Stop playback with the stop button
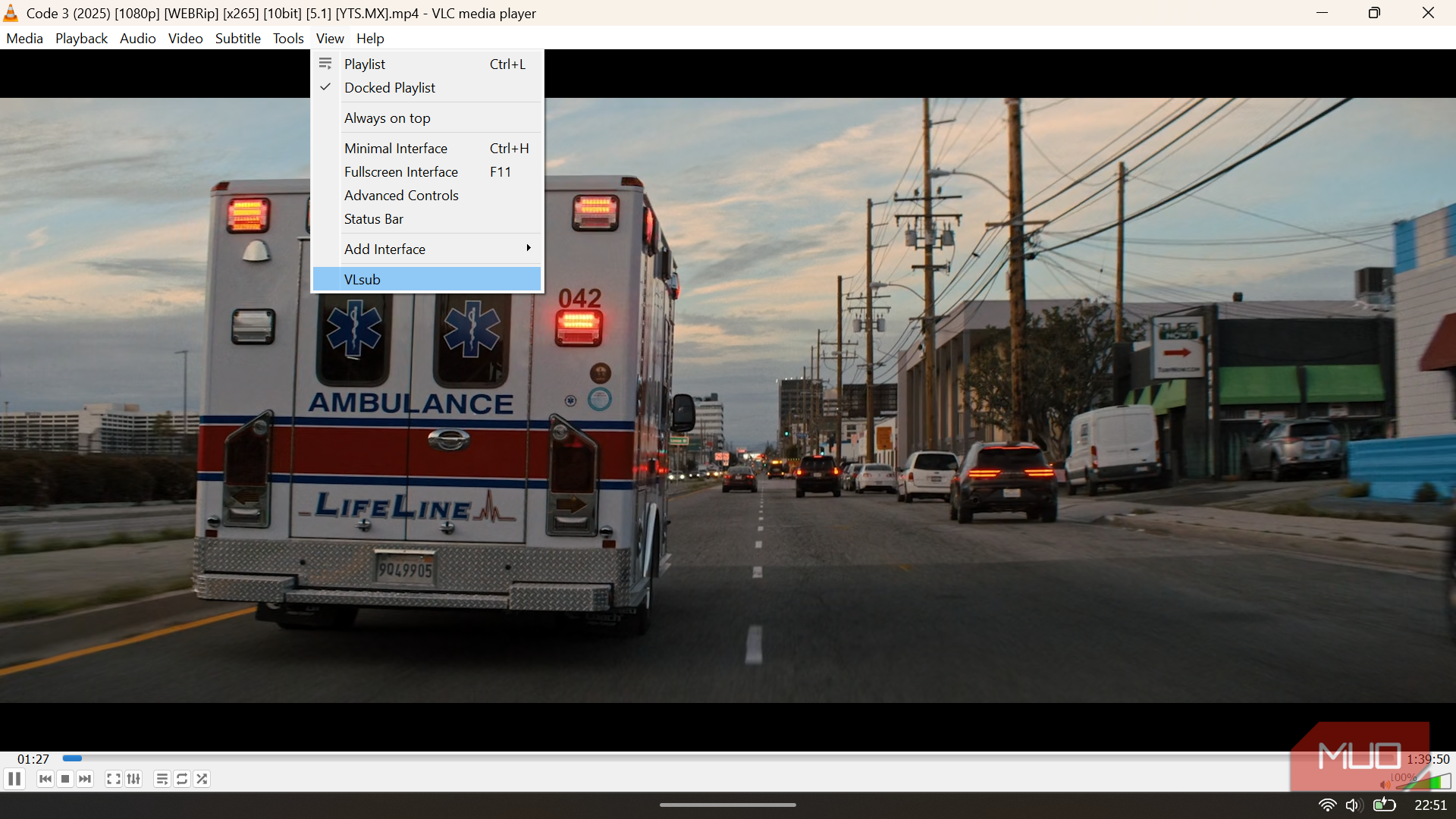Screen dimensions: 1456x819 (x=65, y=779)
